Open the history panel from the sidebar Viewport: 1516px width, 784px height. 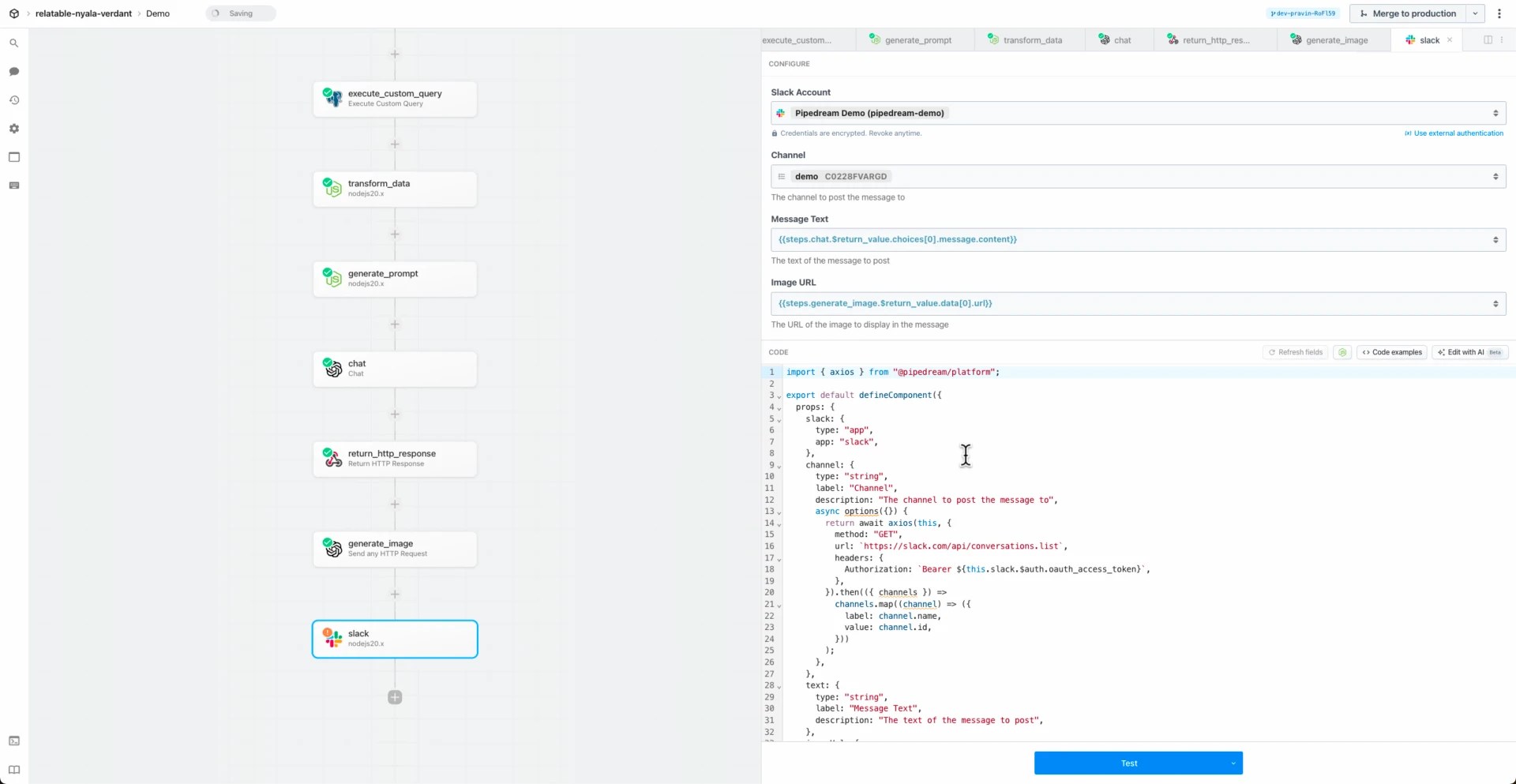[x=13, y=99]
